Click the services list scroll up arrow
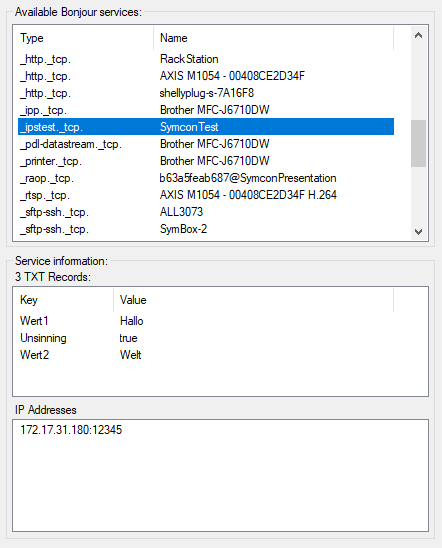 pyautogui.click(x=418, y=35)
